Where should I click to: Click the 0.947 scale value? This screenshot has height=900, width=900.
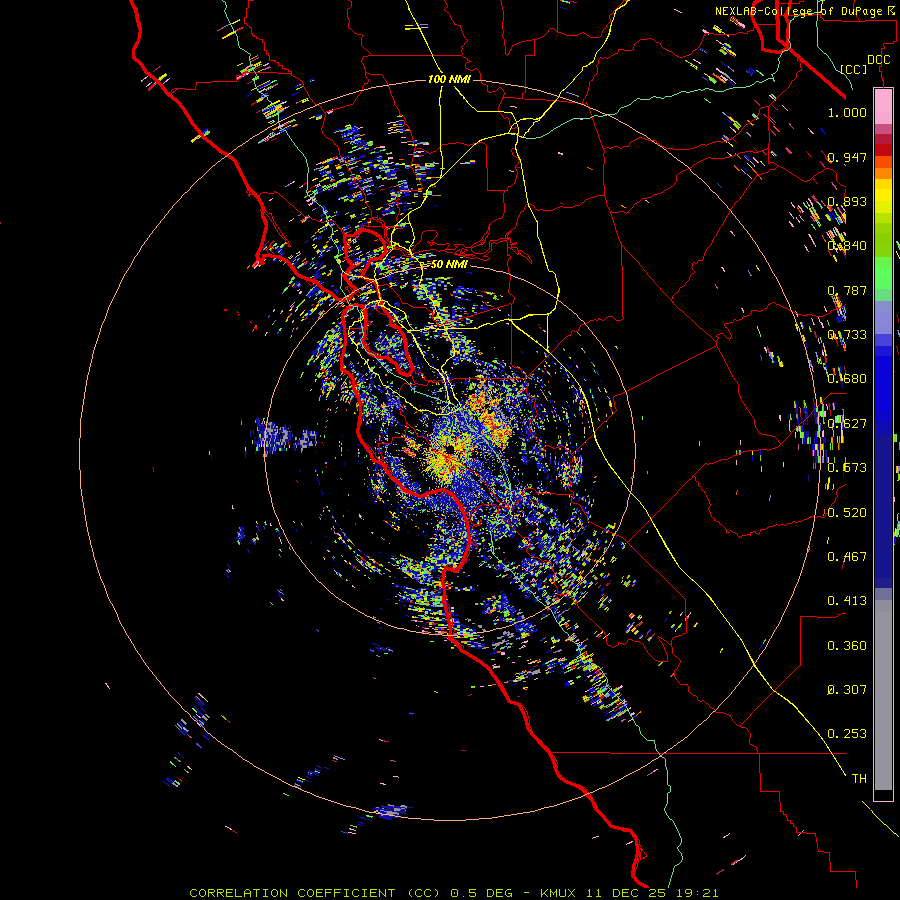[x=847, y=157]
